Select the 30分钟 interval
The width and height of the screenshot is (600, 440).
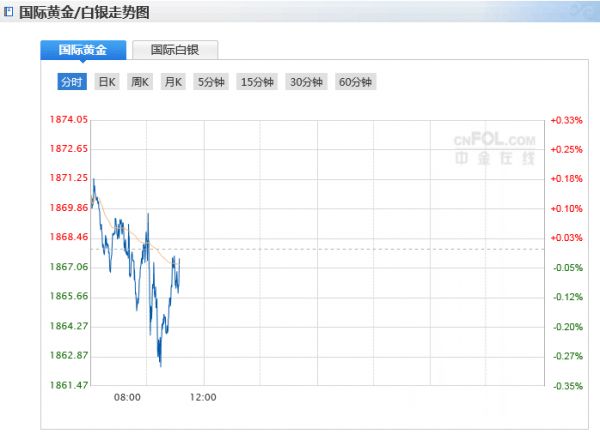click(306, 81)
